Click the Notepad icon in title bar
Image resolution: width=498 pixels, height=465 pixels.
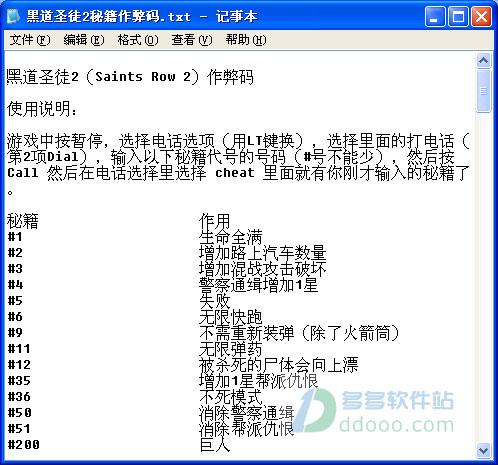(14, 16)
